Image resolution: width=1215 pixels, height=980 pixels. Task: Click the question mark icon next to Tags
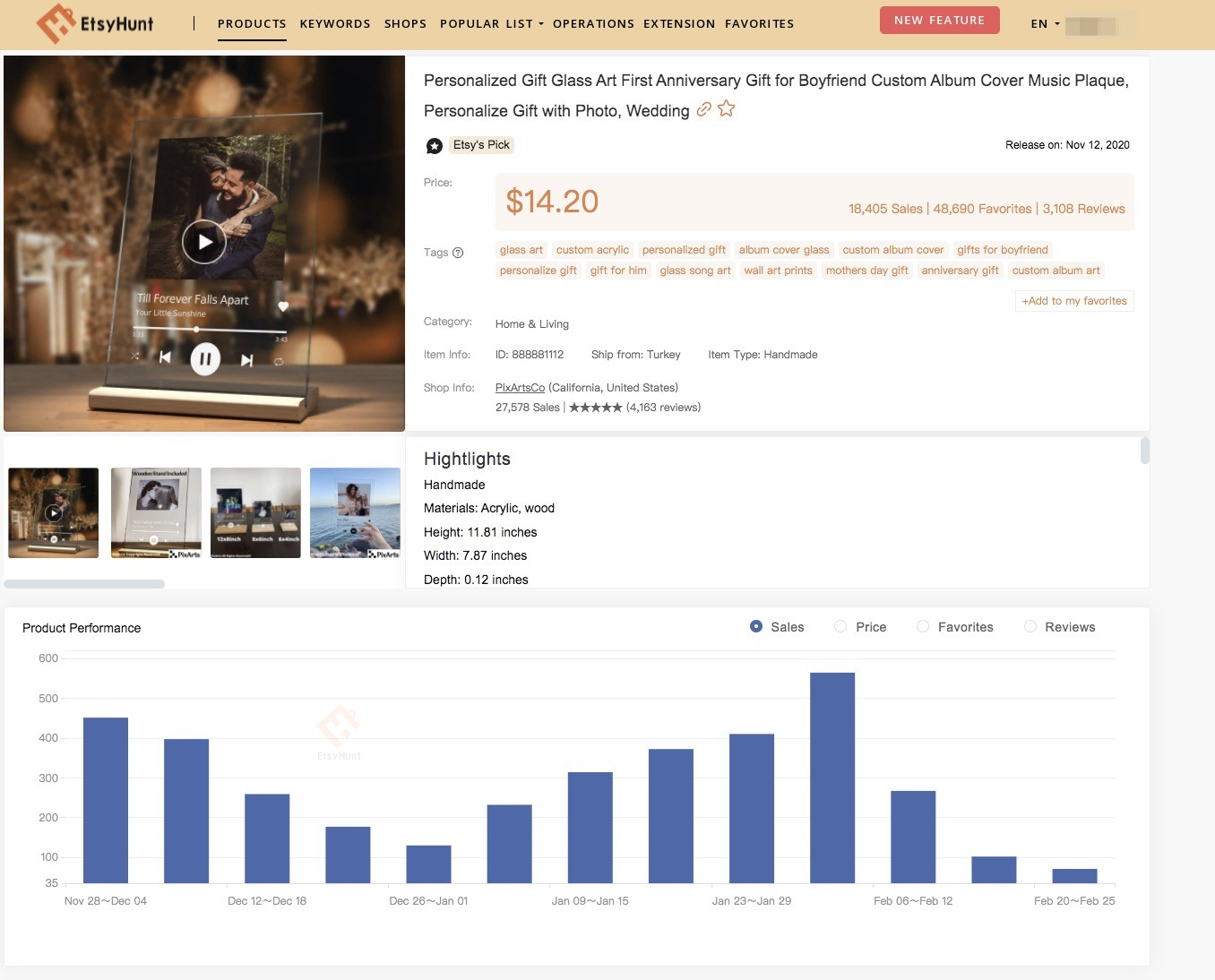pos(458,252)
